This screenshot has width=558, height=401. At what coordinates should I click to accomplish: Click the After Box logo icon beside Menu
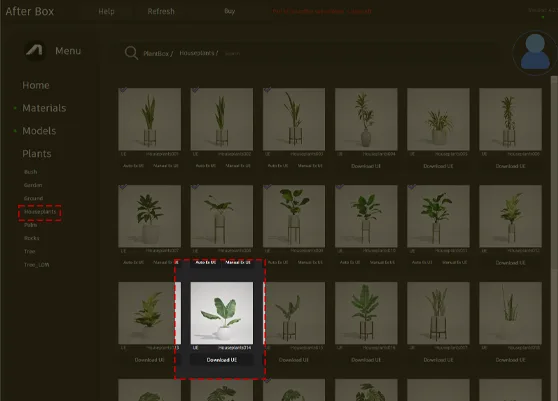click(x=35, y=51)
